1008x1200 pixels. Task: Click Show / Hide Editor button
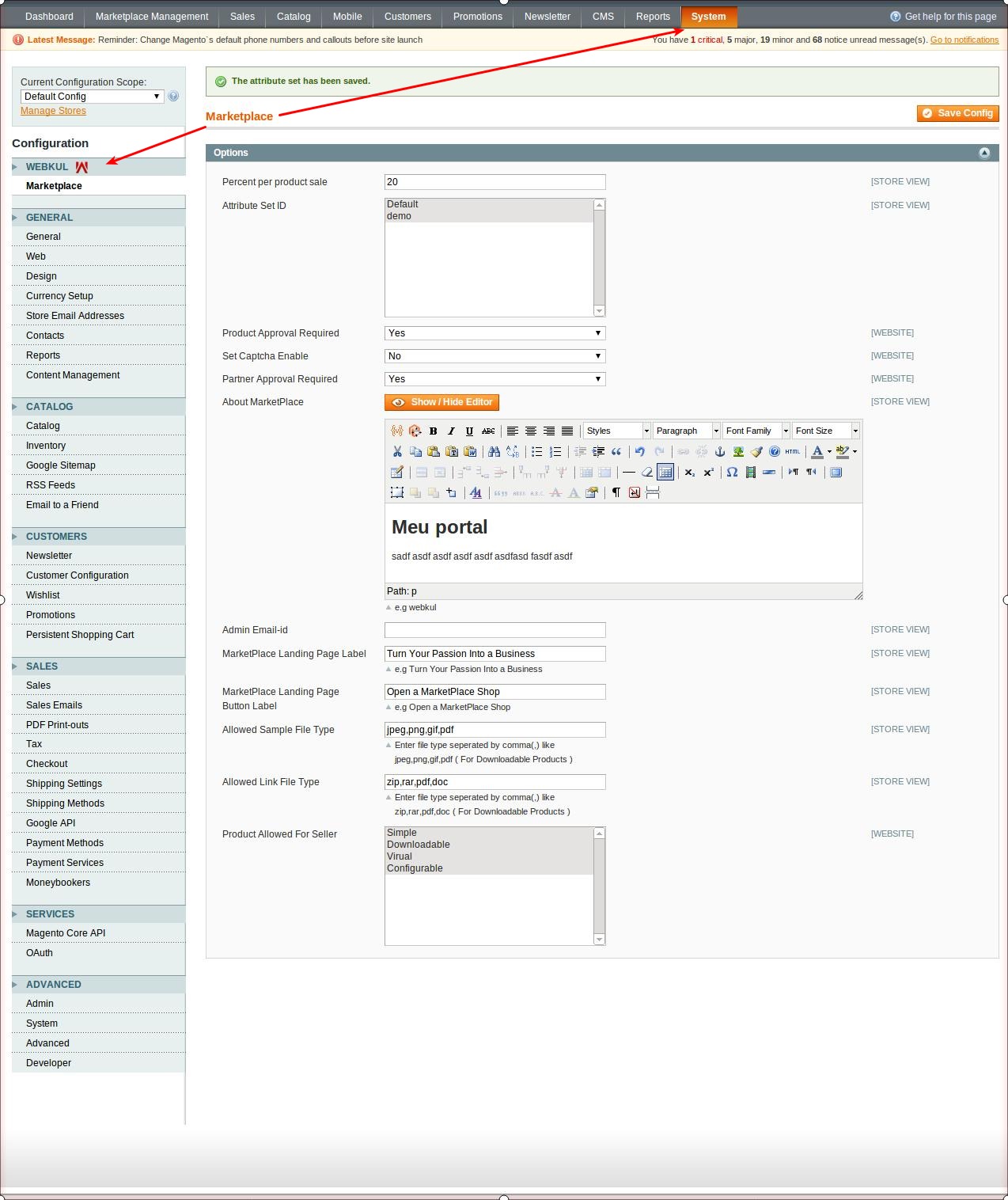pos(441,402)
